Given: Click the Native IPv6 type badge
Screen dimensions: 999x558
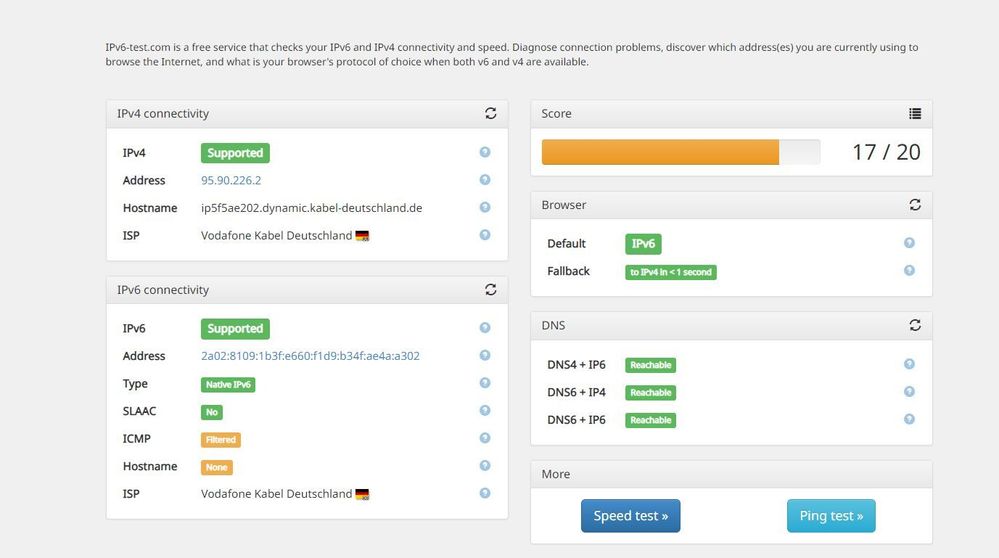Looking at the screenshot, I should [228, 384].
